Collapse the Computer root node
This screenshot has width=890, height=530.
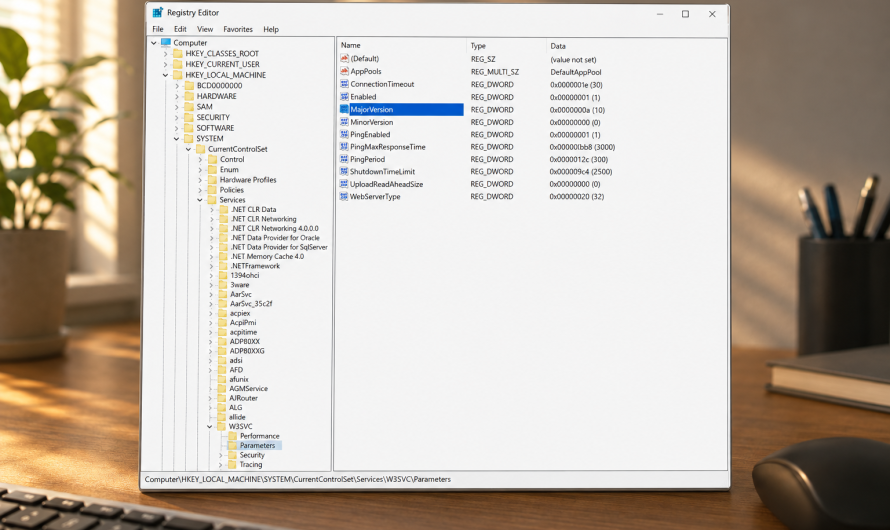coord(154,43)
